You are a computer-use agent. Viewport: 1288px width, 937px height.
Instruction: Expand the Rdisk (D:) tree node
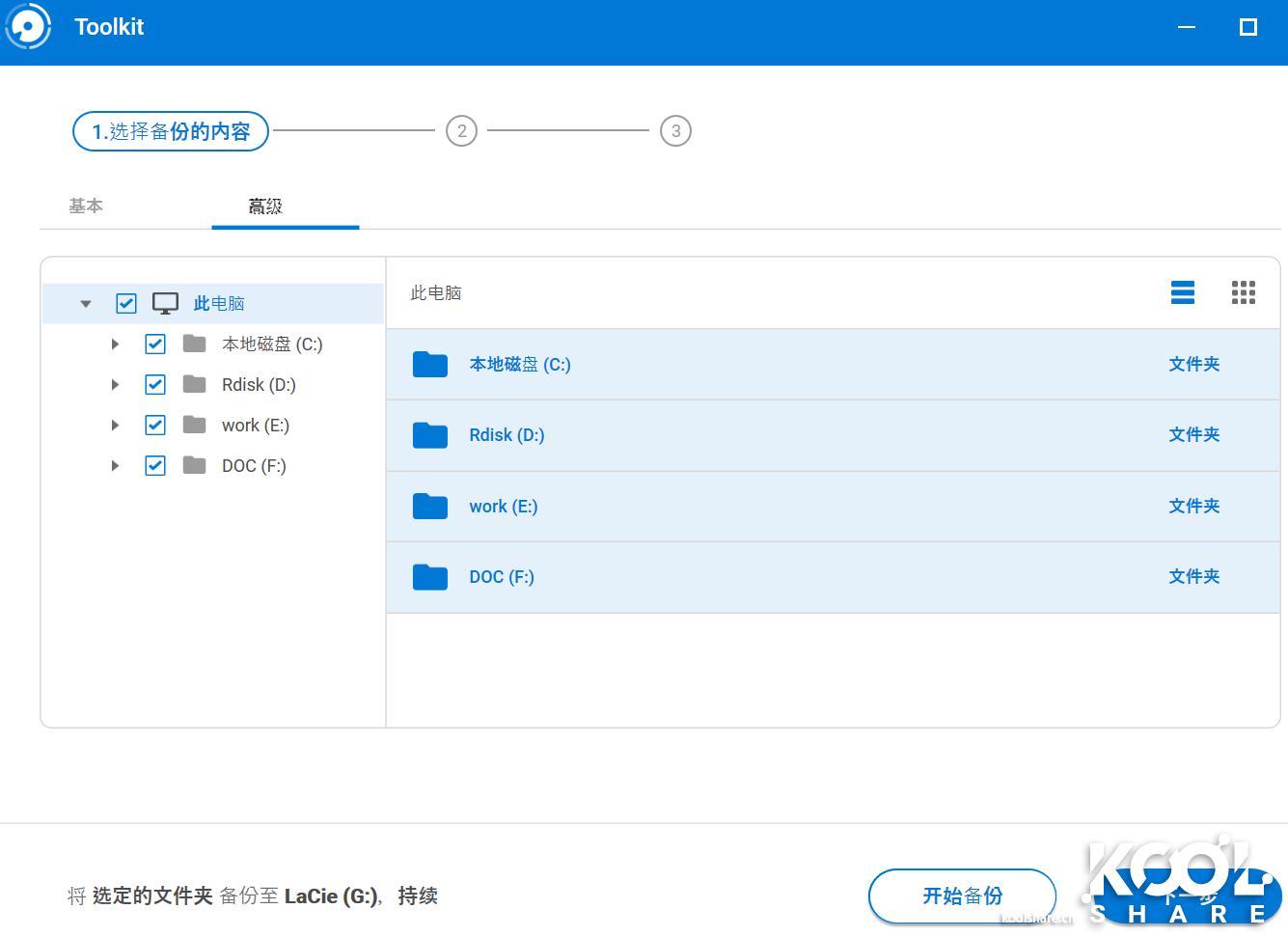[115, 384]
